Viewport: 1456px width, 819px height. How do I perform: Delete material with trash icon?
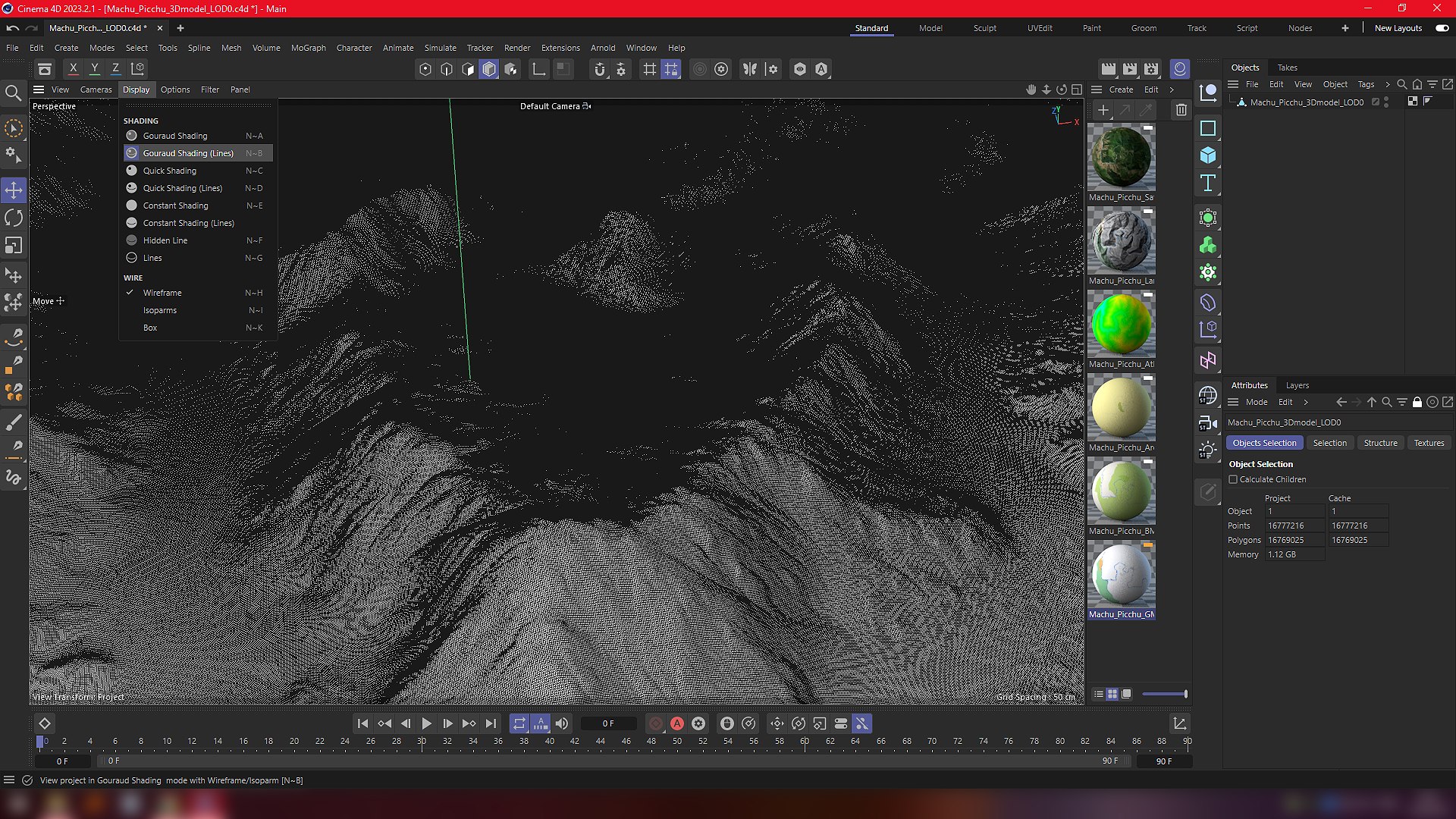point(1181,111)
